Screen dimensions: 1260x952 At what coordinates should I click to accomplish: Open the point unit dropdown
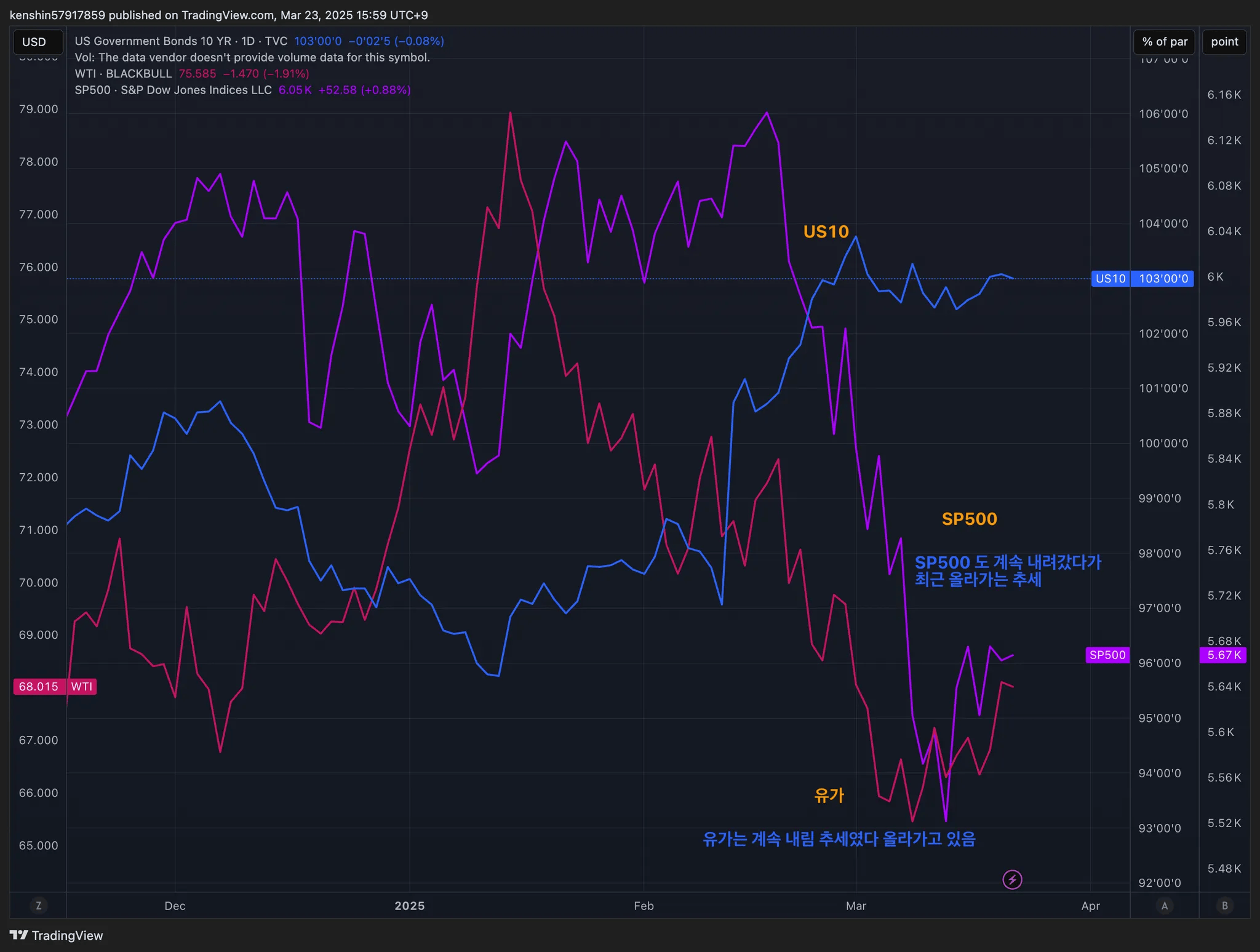tap(1224, 42)
